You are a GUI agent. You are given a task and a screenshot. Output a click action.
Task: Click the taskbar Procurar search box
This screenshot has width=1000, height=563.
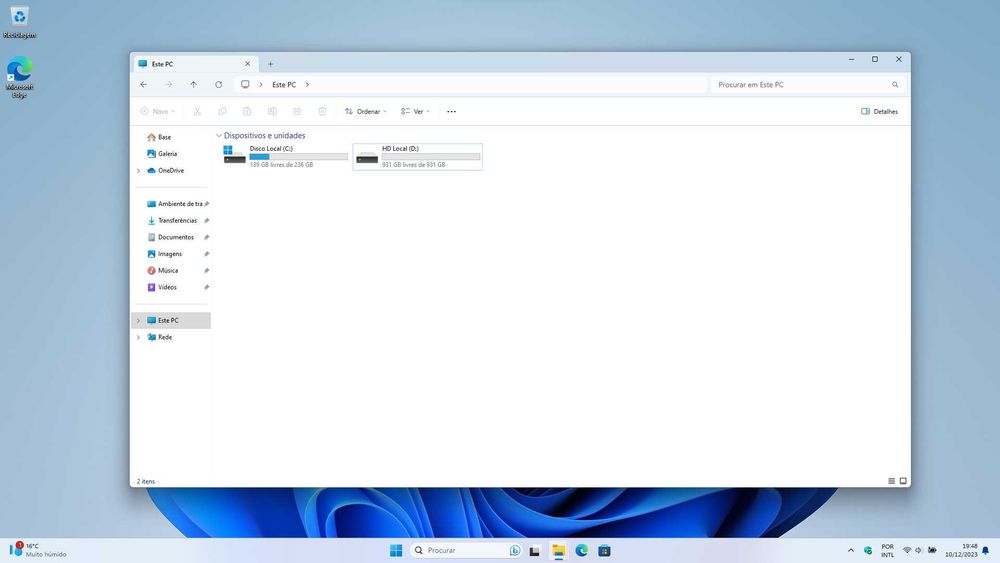466,550
